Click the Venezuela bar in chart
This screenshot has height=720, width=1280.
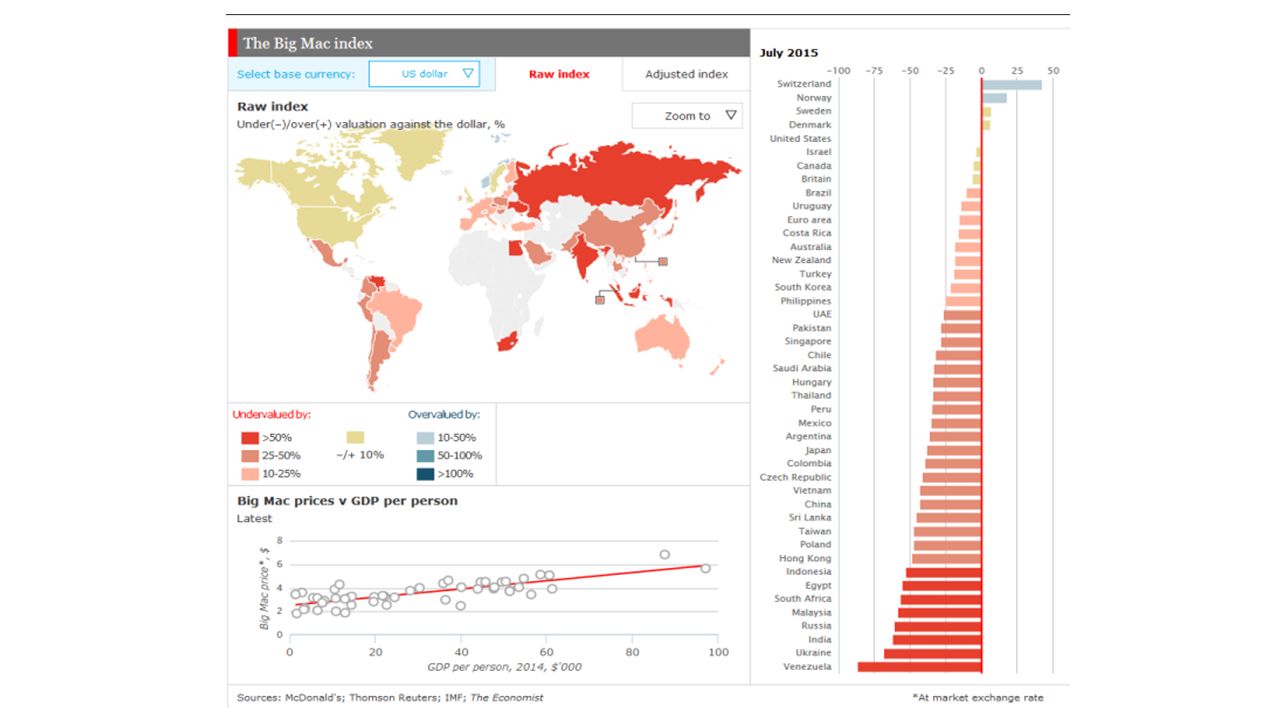pos(920,667)
